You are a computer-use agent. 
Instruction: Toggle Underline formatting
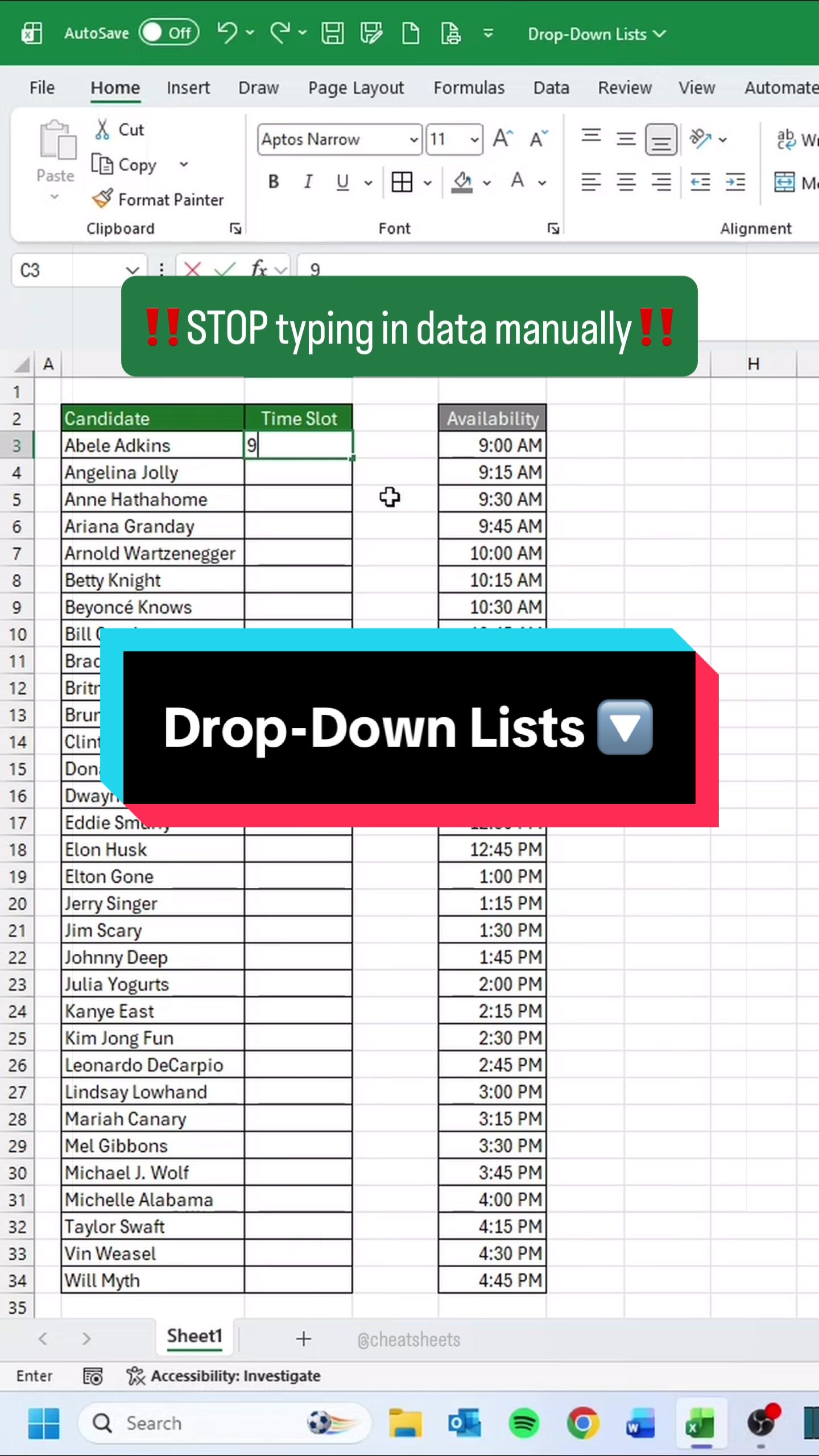(342, 182)
